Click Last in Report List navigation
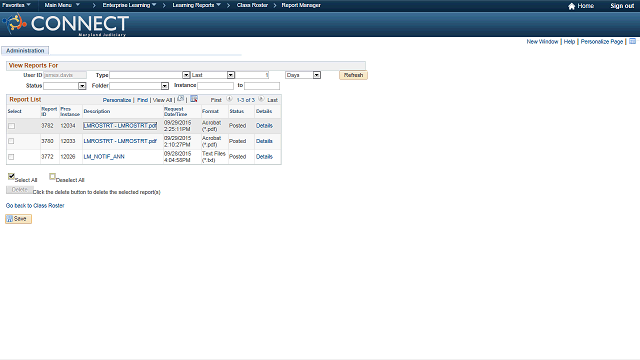The height and width of the screenshot is (360, 640). (272, 100)
